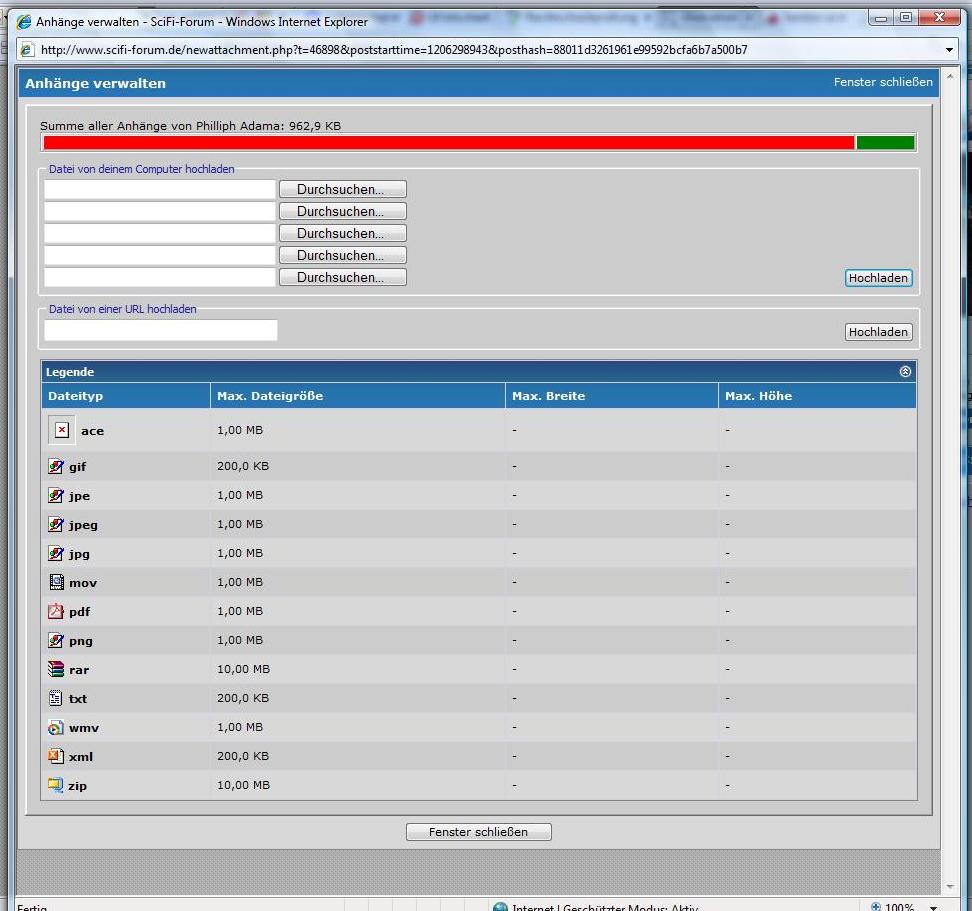Click the gif file type icon
The image size is (972, 911).
(x=56, y=467)
